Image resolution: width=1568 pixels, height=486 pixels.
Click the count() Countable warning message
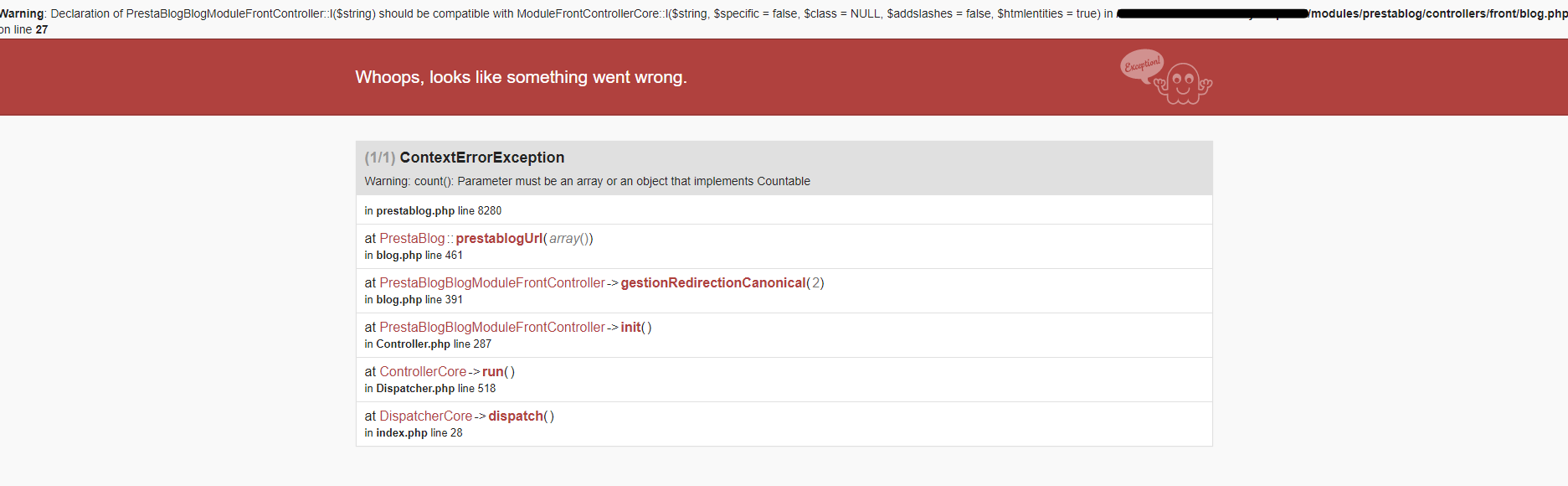click(x=587, y=181)
